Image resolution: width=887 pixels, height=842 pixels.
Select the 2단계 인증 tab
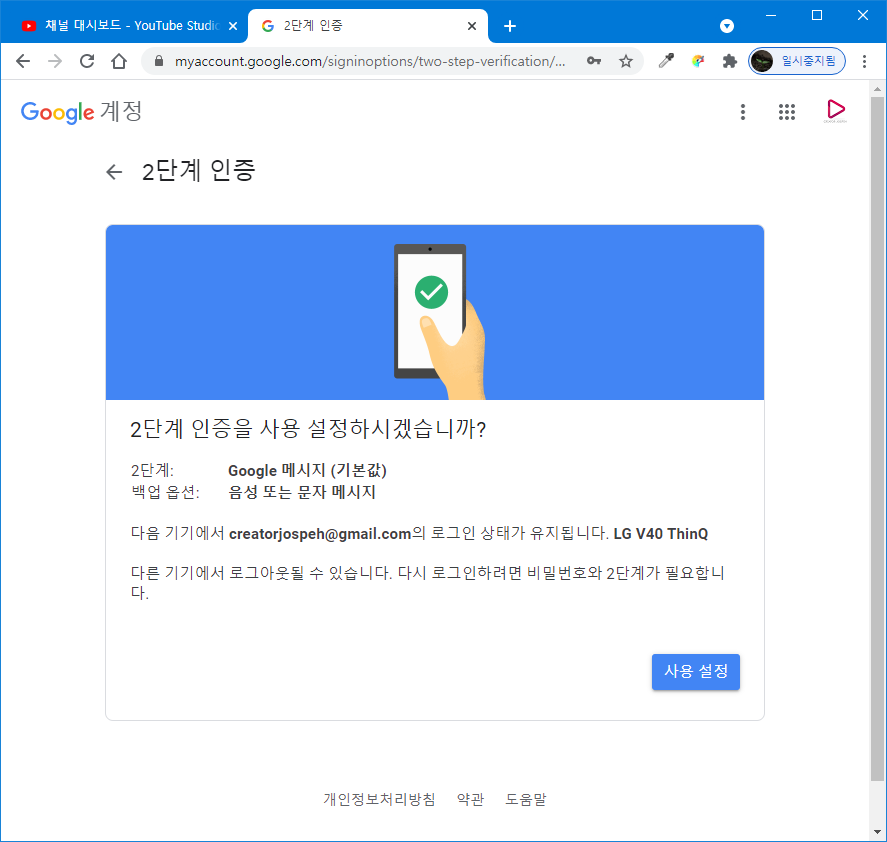point(368,26)
